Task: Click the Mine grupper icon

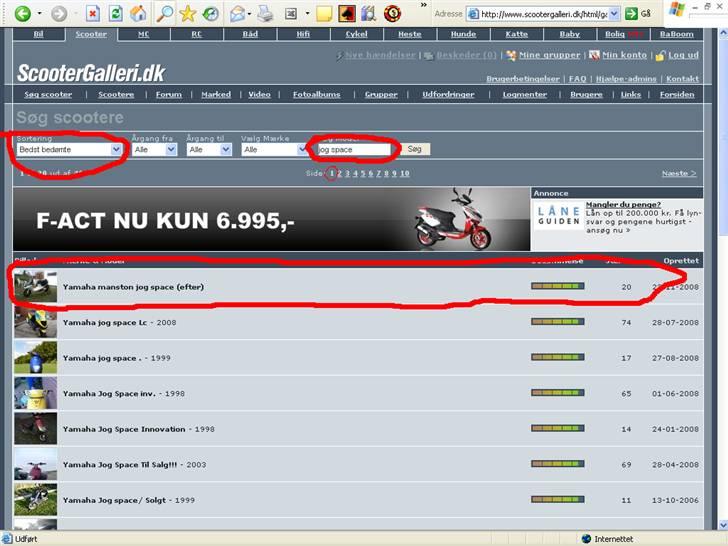Action: coord(511,55)
